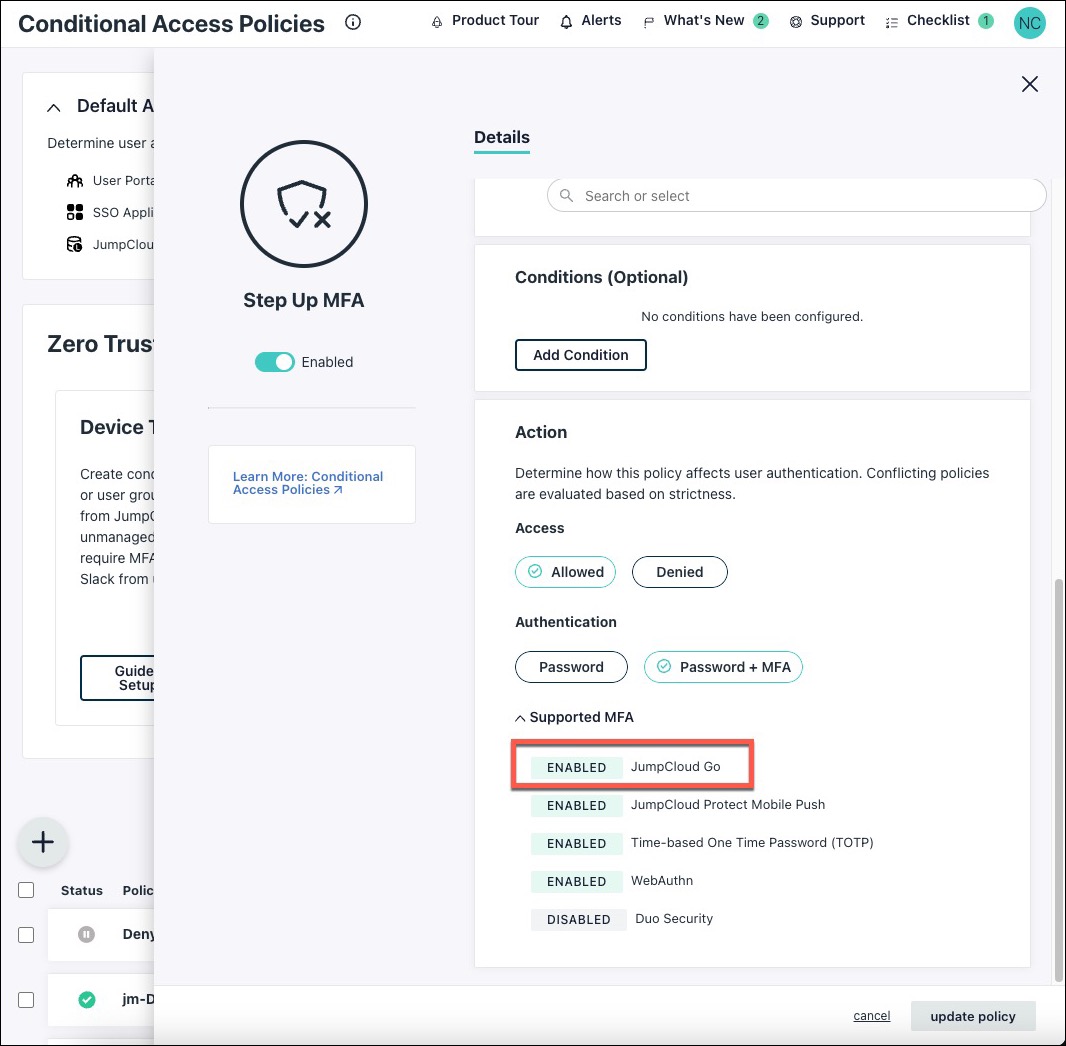
Task: Collapse the Default Access section
Action: pos(53,105)
